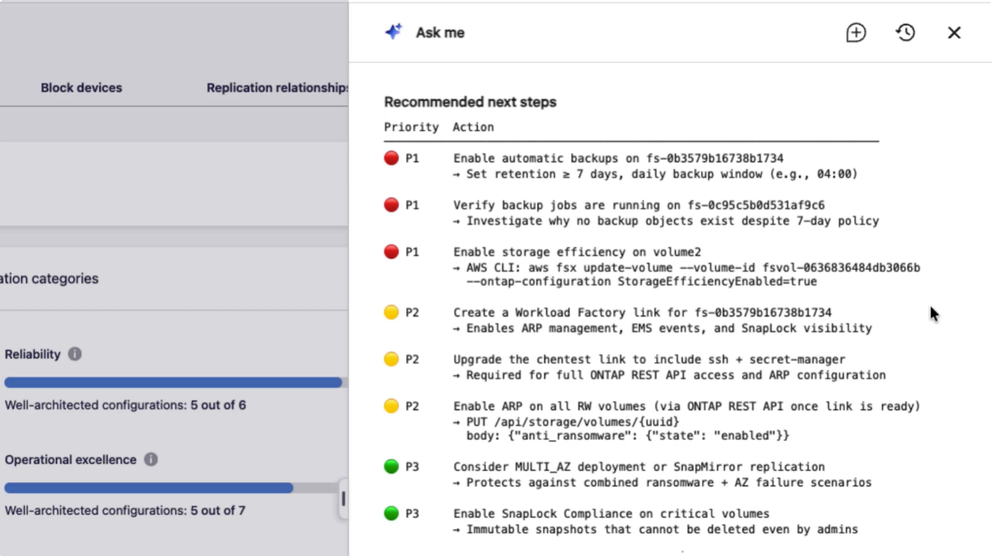Click red dot beside Enable storage efficiency
998x556 pixels.
tap(391, 252)
